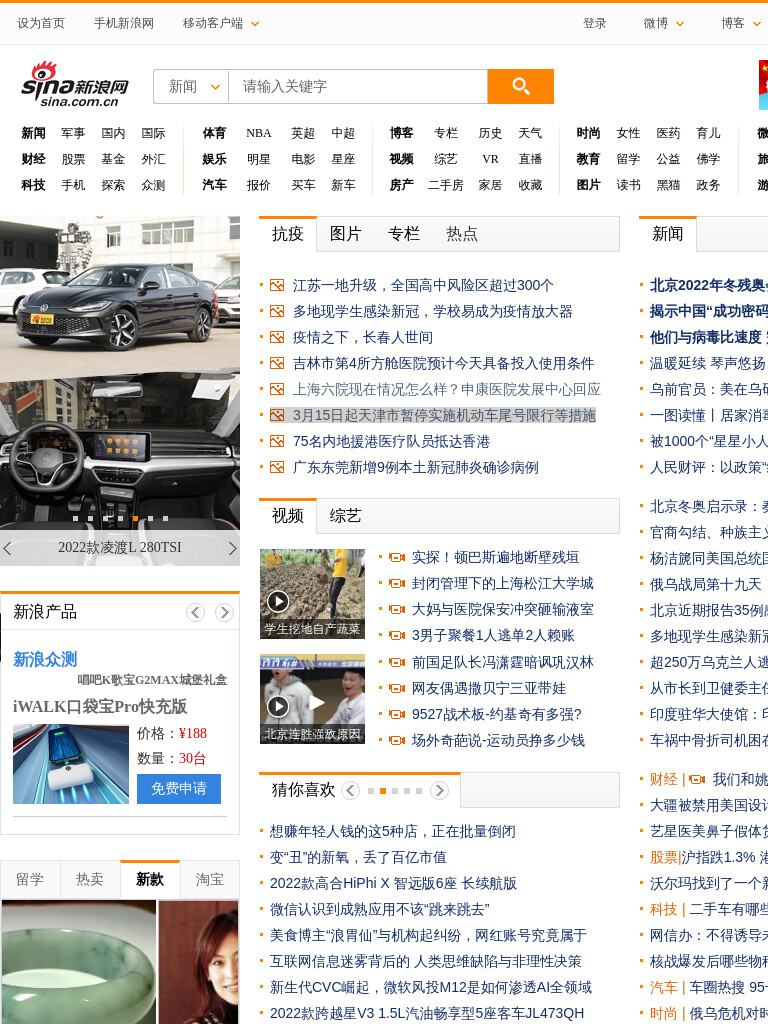Click the keyword search input field

pos(358,86)
